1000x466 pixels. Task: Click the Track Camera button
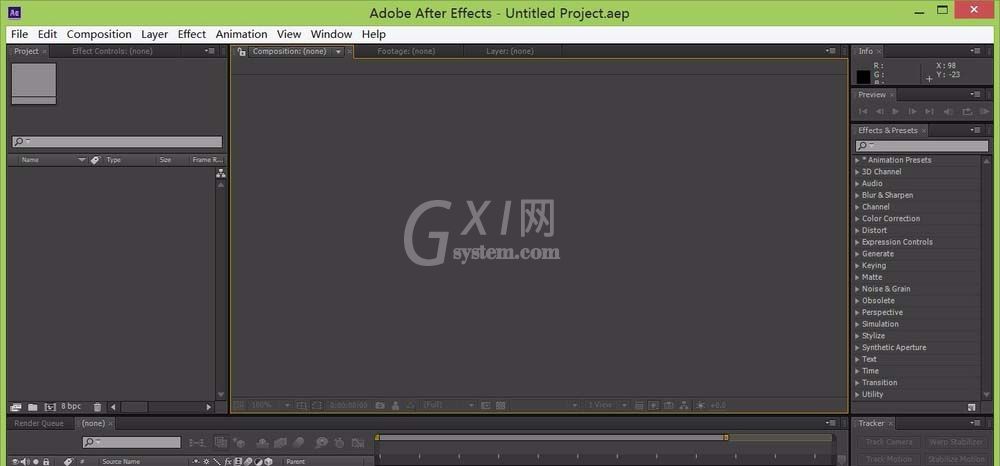point(889,442)
